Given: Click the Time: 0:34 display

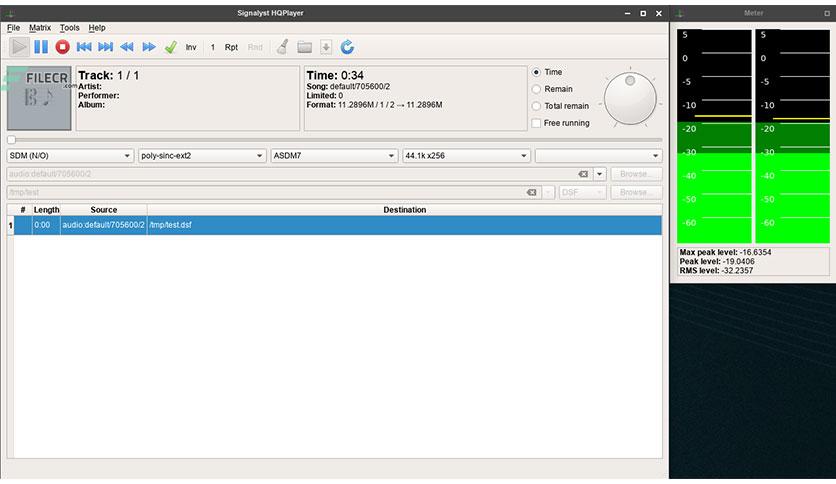Looking at the screenshot, I should coord(335,76).
